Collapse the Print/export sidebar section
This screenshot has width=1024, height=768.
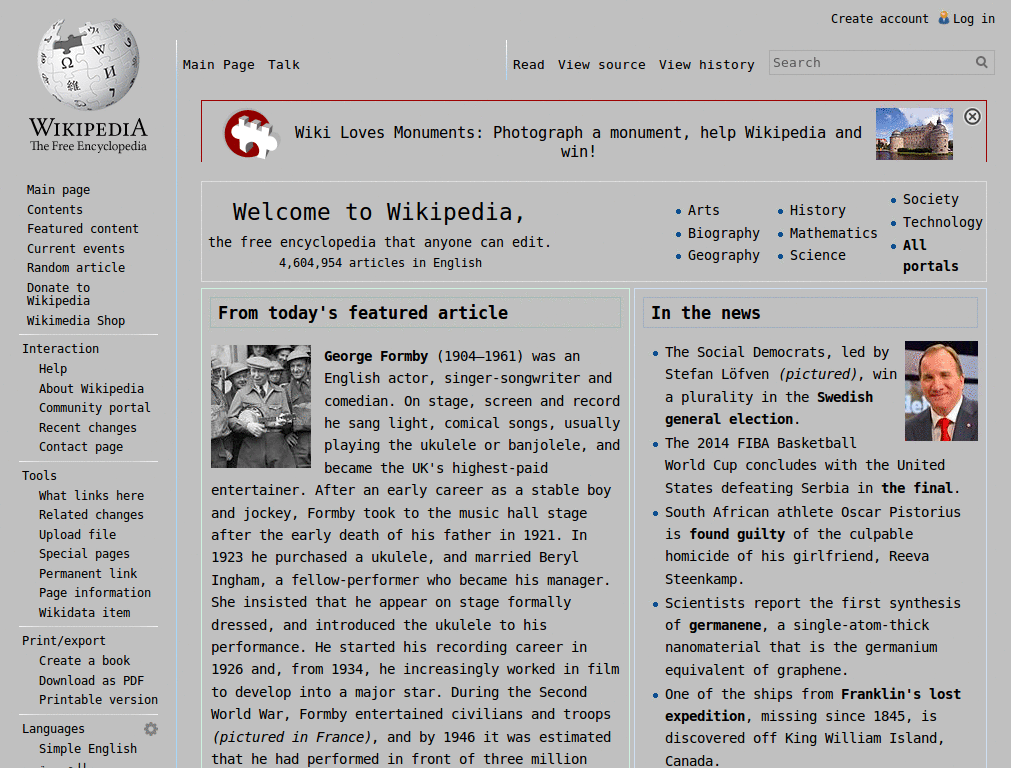pyautogui.click(x=63, y=641)
